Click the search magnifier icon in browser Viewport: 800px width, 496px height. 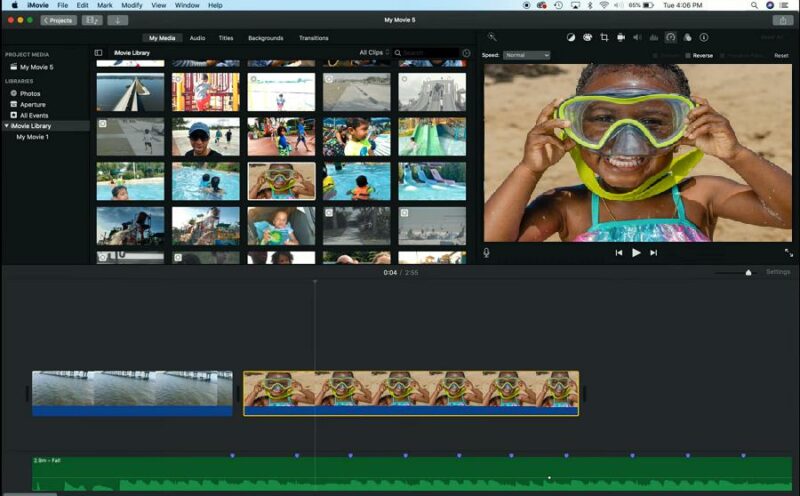[397, 53]
